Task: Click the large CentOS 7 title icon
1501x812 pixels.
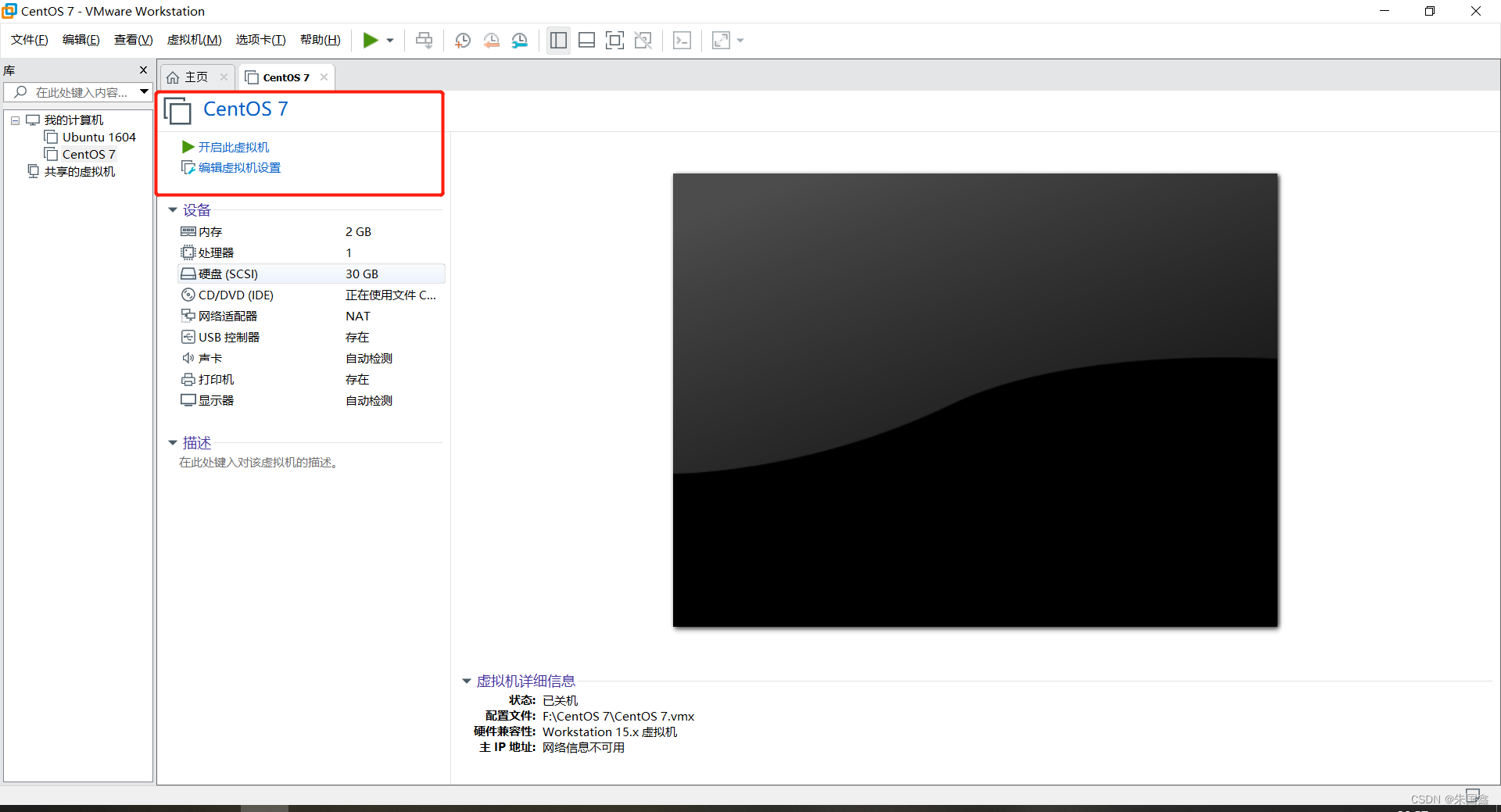Action: (177, 110)
